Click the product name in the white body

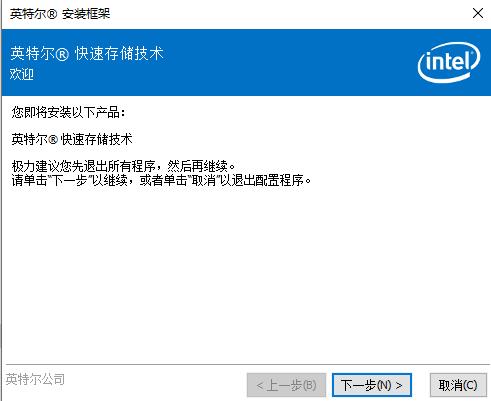[72, 139]
